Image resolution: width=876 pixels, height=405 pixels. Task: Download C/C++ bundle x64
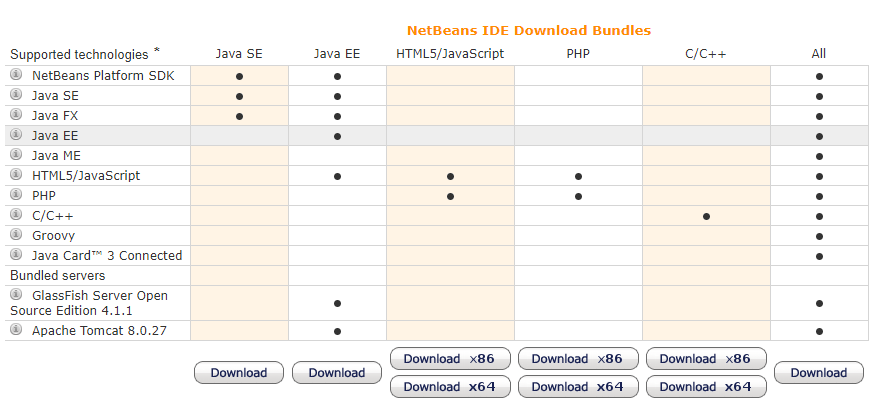pyautogui.click(x=706, y=387)
